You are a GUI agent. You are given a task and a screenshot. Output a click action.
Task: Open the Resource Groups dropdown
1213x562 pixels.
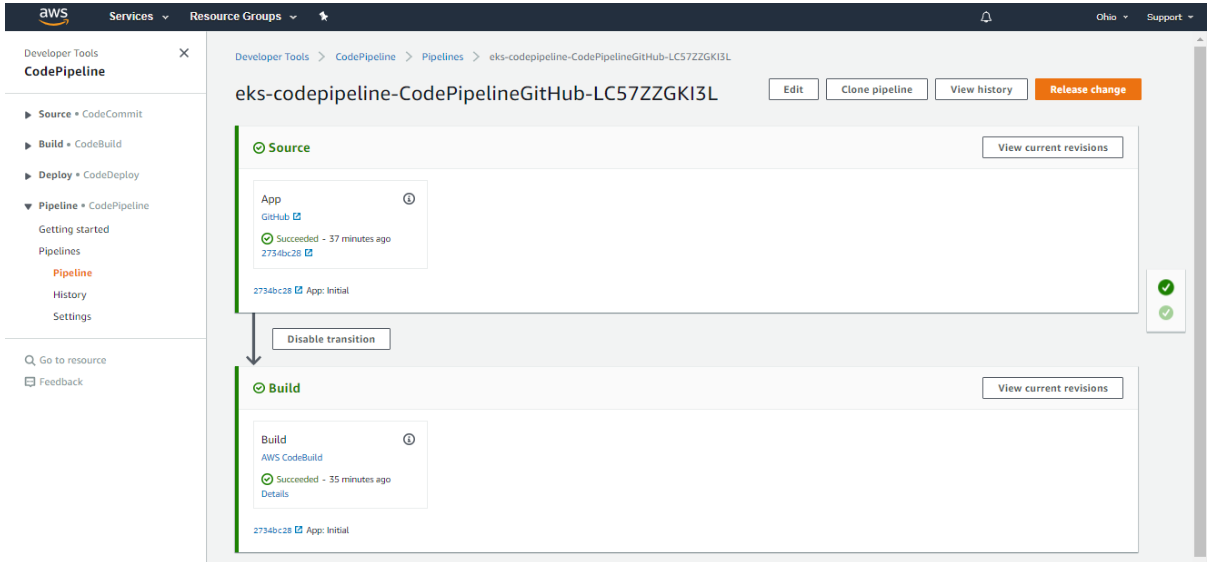click(x=243, y=16)
